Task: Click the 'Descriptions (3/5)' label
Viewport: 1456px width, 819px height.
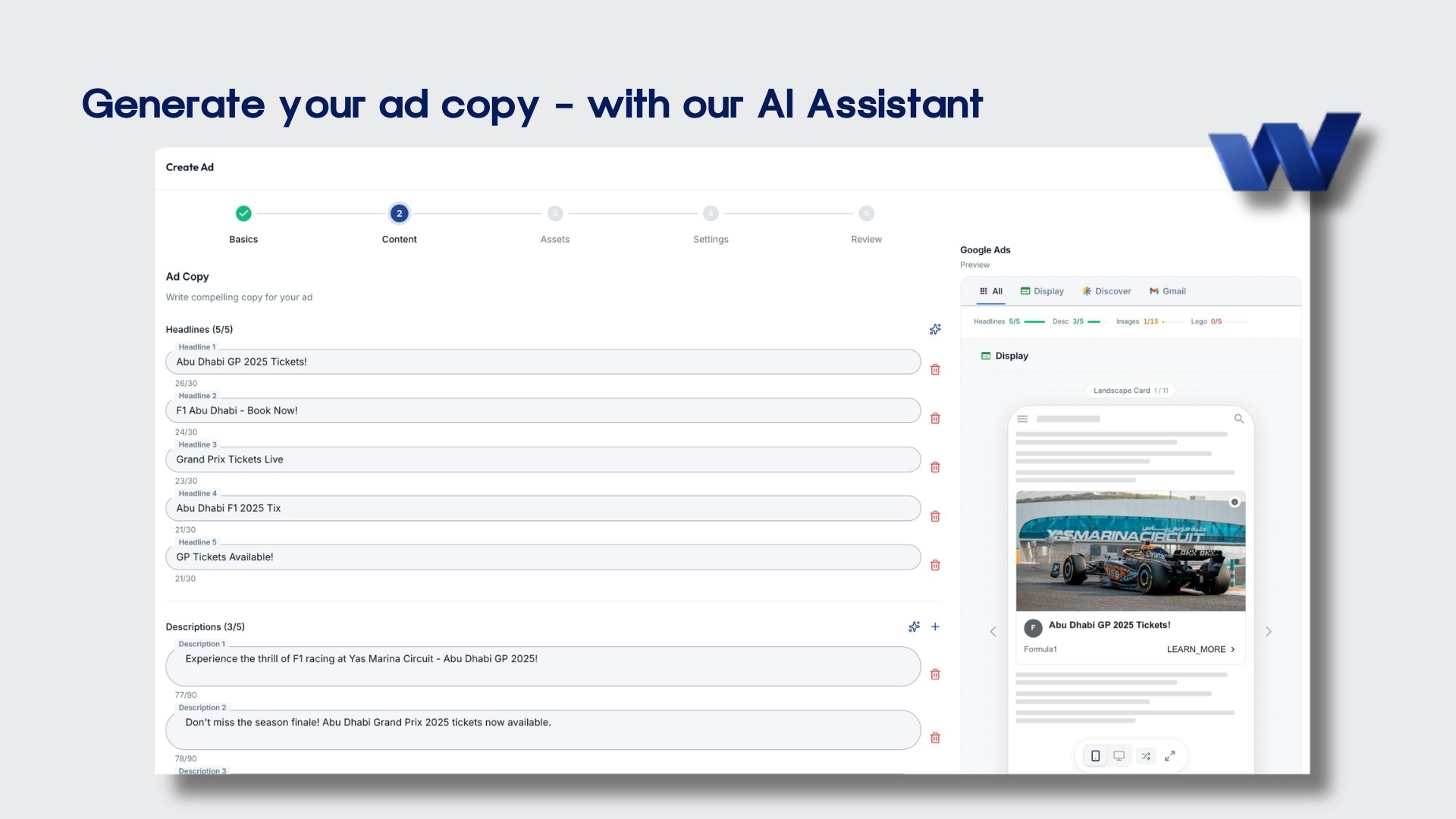Action: (206, 627)
